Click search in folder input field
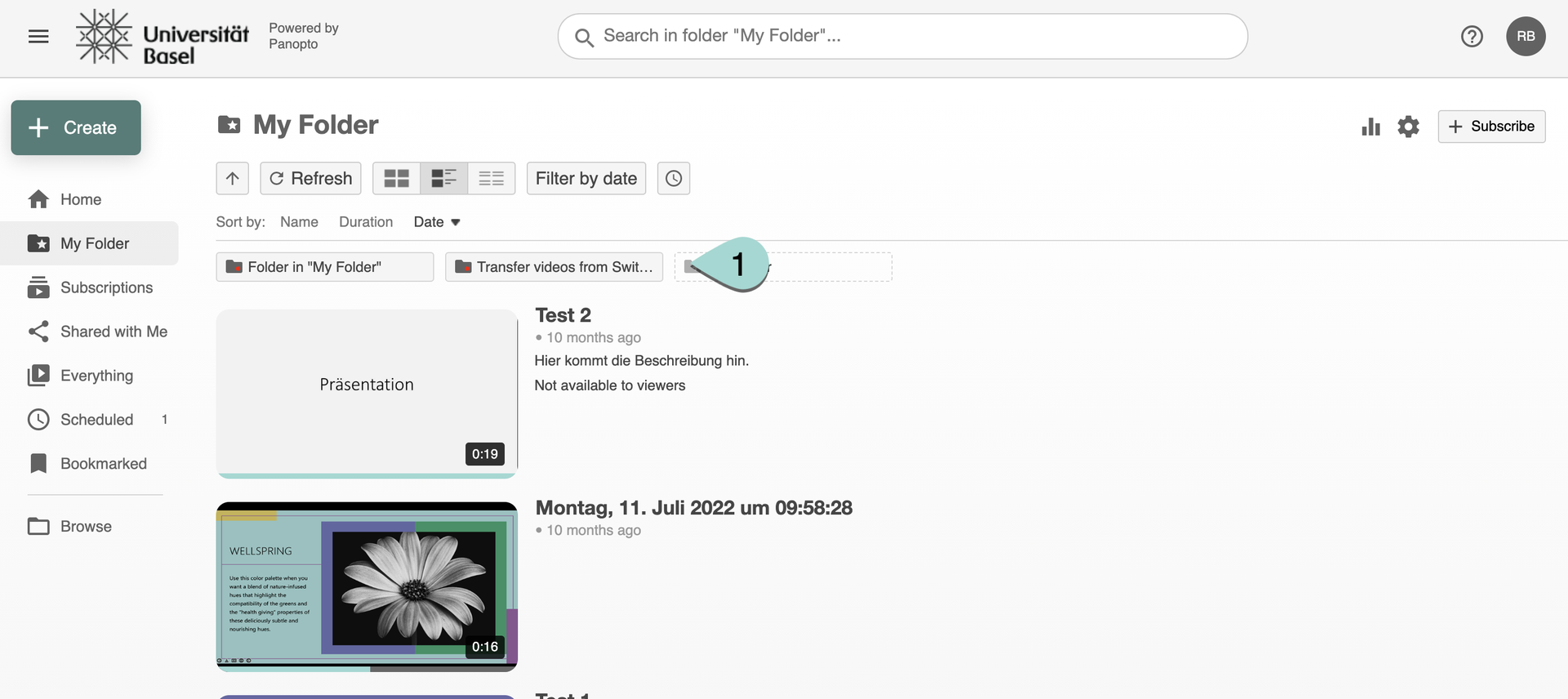This screenshot has height=699, width=1568. click(x=902, y=36)
